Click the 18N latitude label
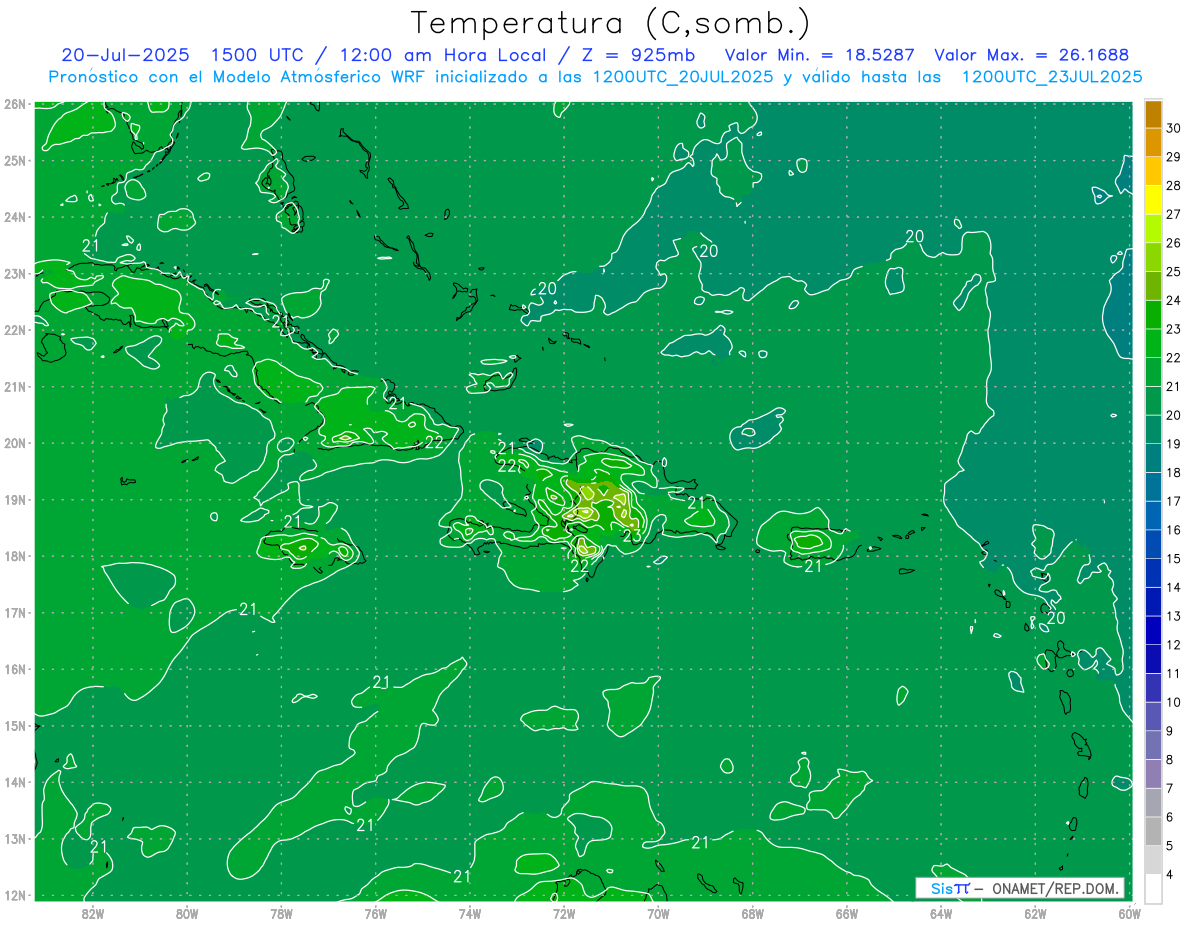The image size is (1200, 927). point(14,556)
